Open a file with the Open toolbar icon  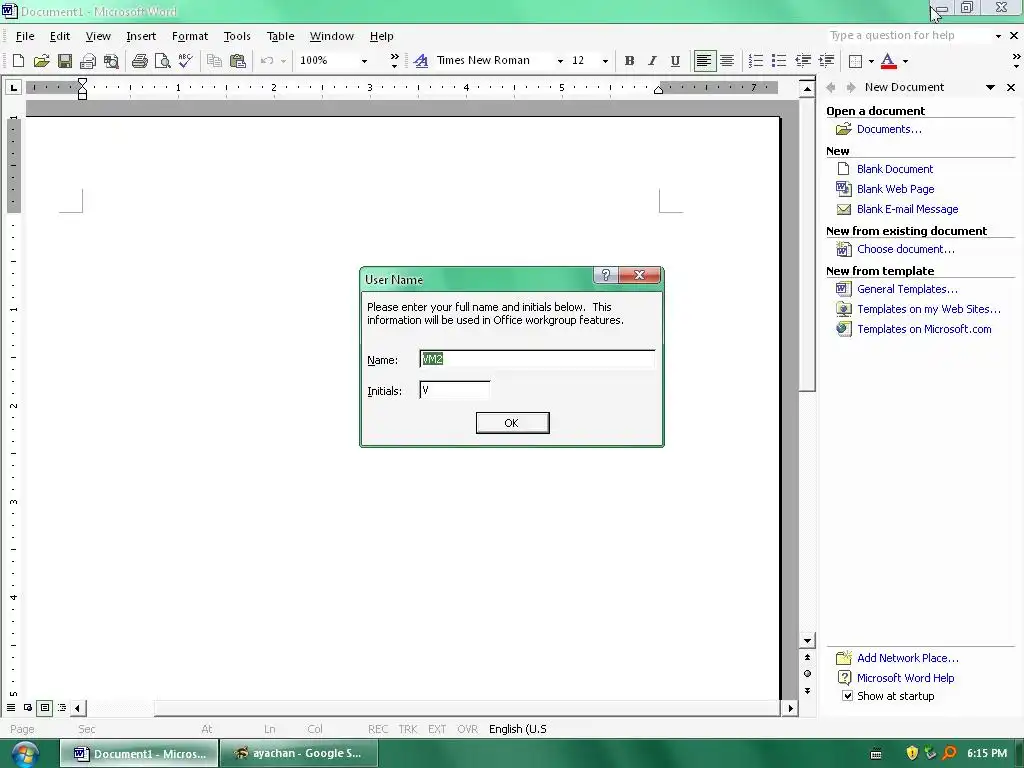pyautogui.click(x=41, y=61)
